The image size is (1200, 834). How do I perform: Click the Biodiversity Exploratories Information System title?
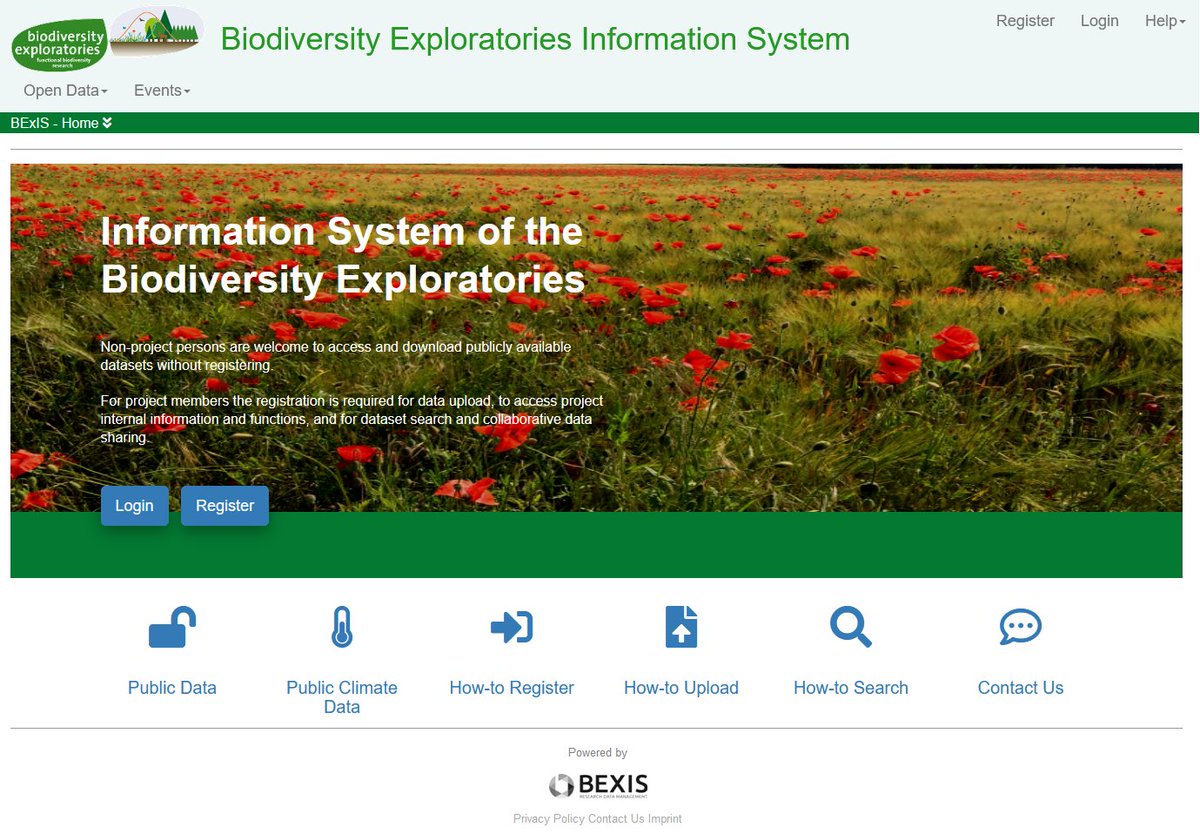535,39
